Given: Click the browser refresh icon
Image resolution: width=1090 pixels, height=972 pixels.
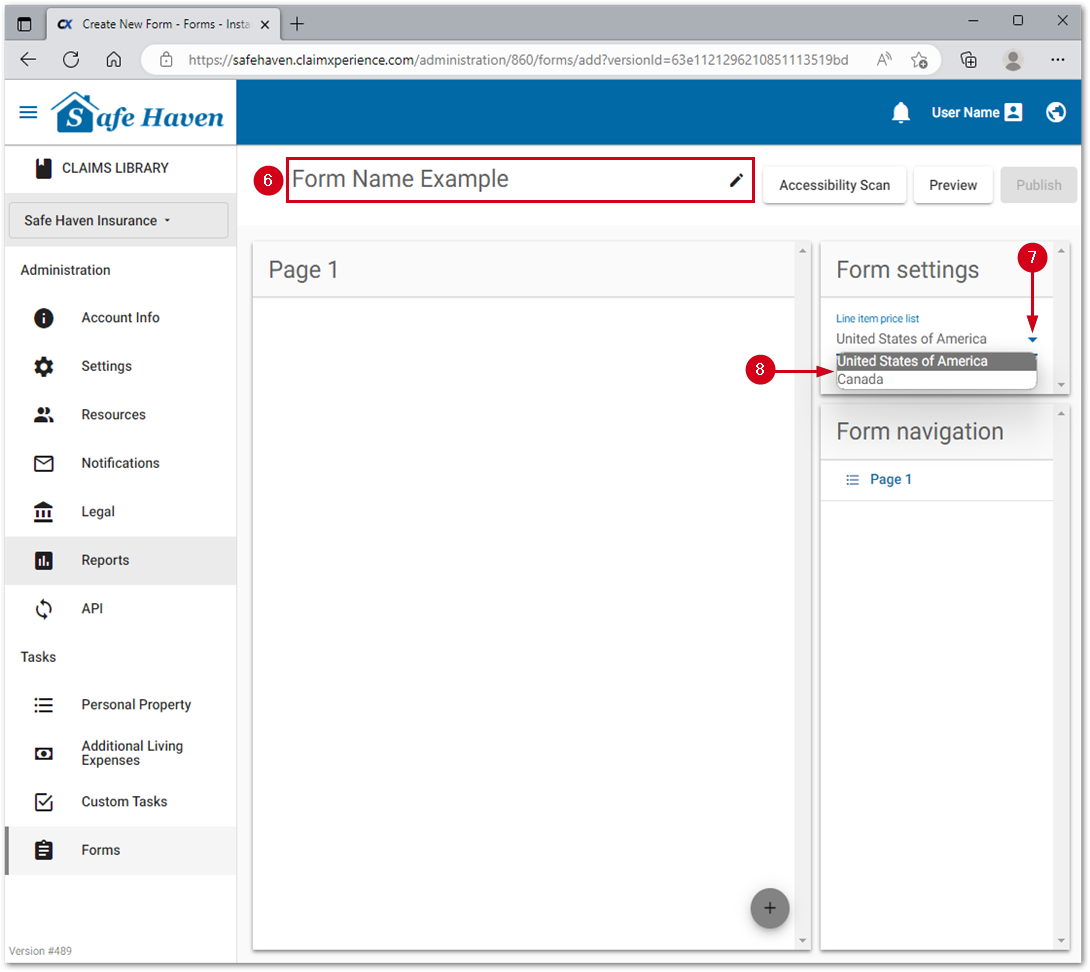Looking at the screenshot, I should click(x=71, y=59).
